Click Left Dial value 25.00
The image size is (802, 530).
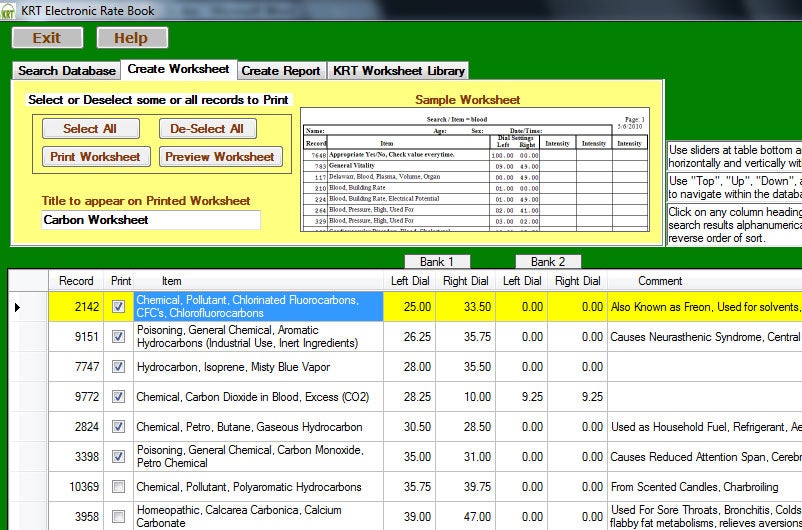410,306
